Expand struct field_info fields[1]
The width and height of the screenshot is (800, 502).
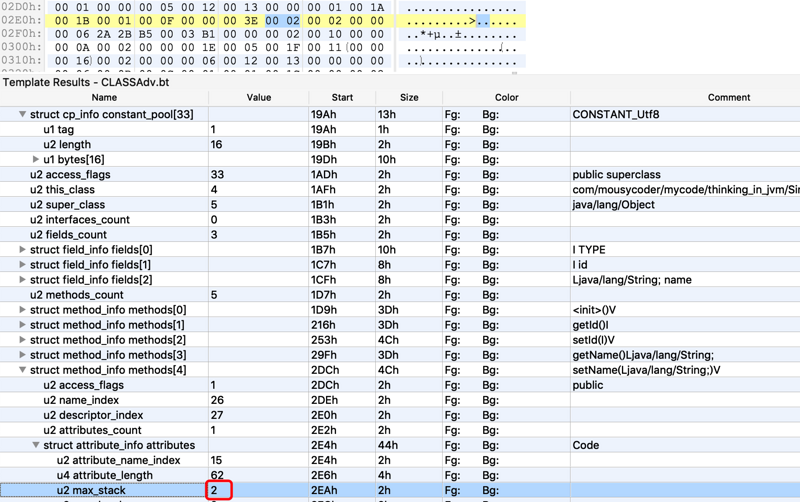coord(22,264)
